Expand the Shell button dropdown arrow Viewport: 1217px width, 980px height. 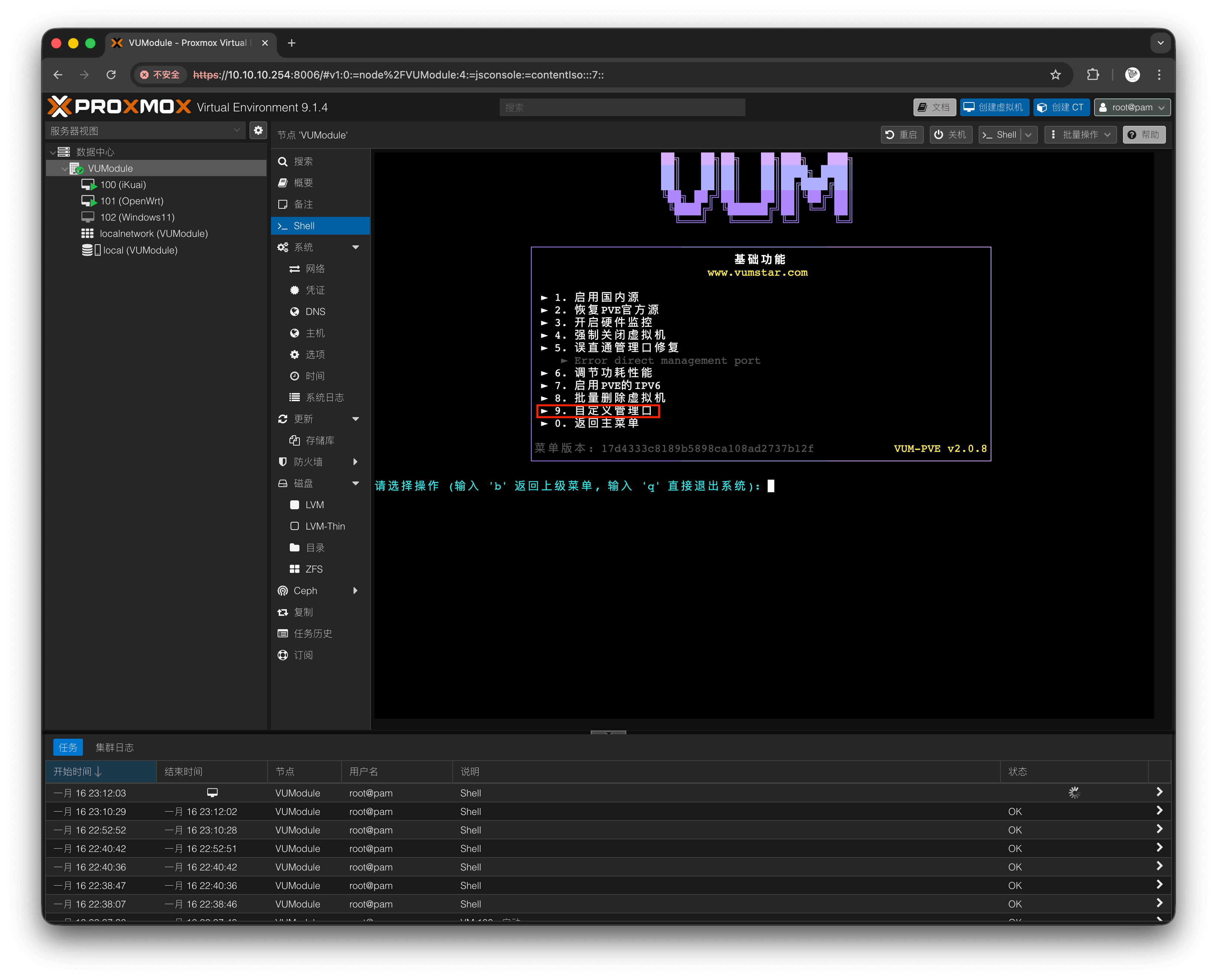1027,134
